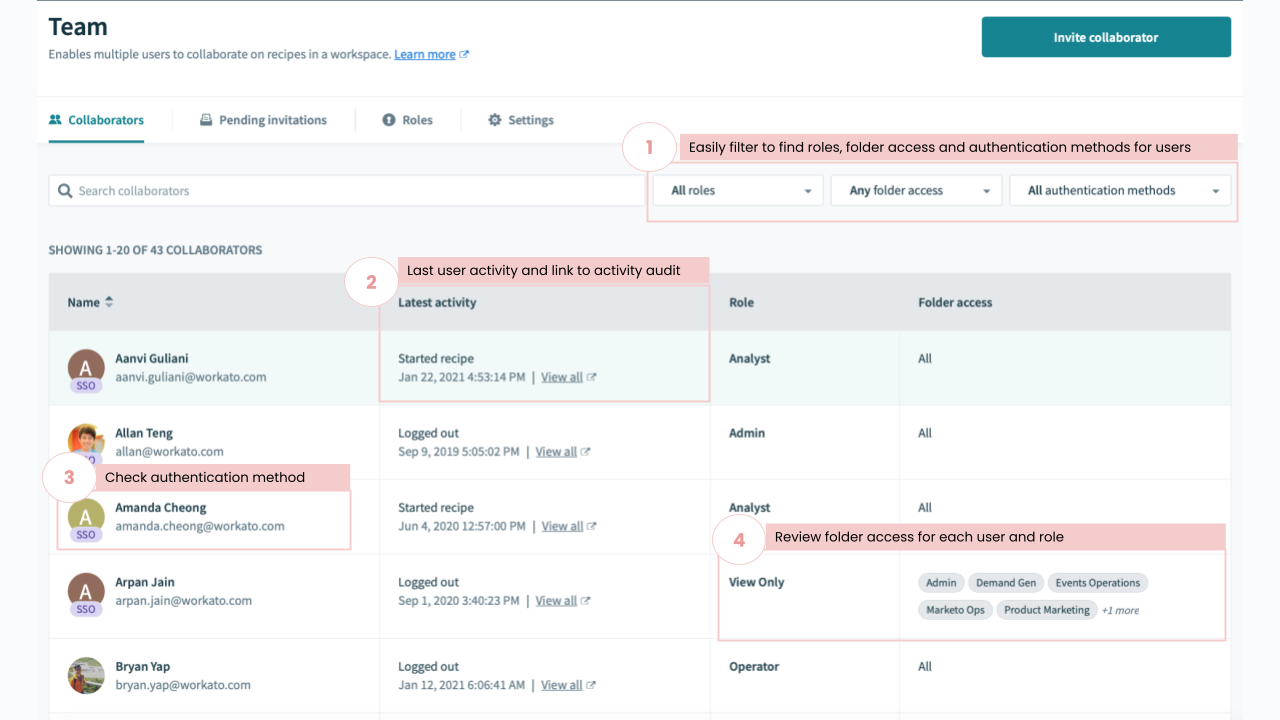This screenshot has height=720, width=1280.
Task: Click the Admin folder tag
Action: [x=941, y=583]
